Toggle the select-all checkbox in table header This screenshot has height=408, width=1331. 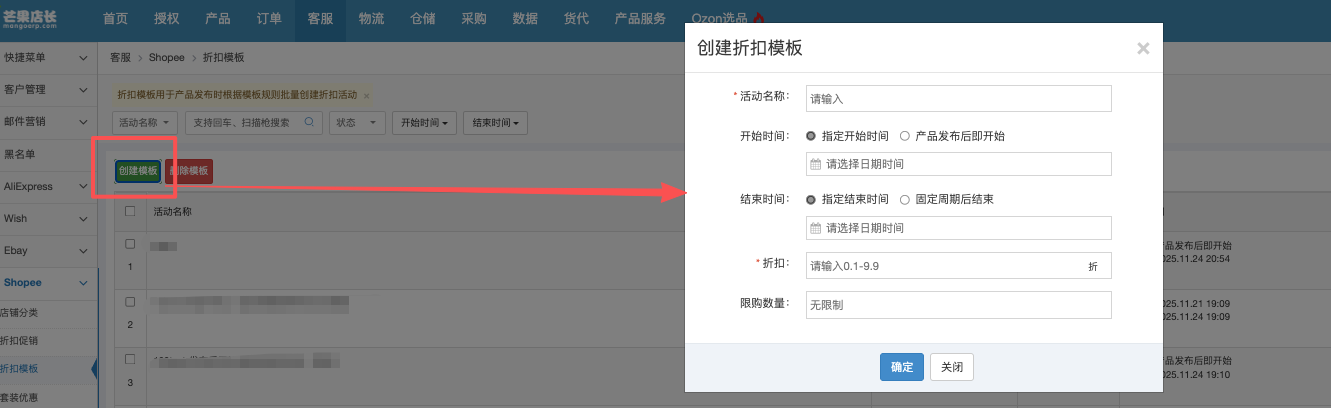click(x=130, y=212)
